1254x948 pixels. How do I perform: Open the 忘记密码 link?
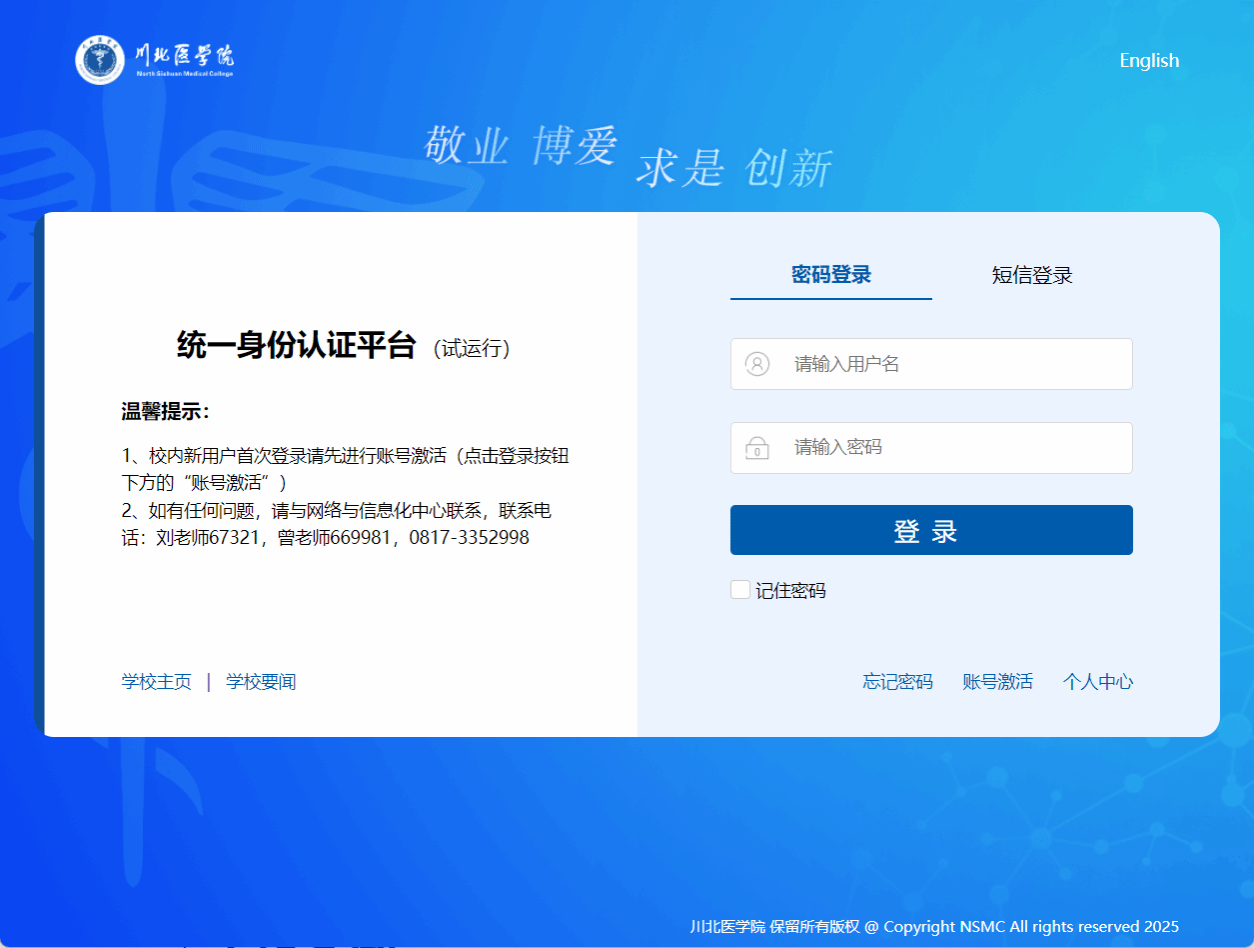(897, 682)
